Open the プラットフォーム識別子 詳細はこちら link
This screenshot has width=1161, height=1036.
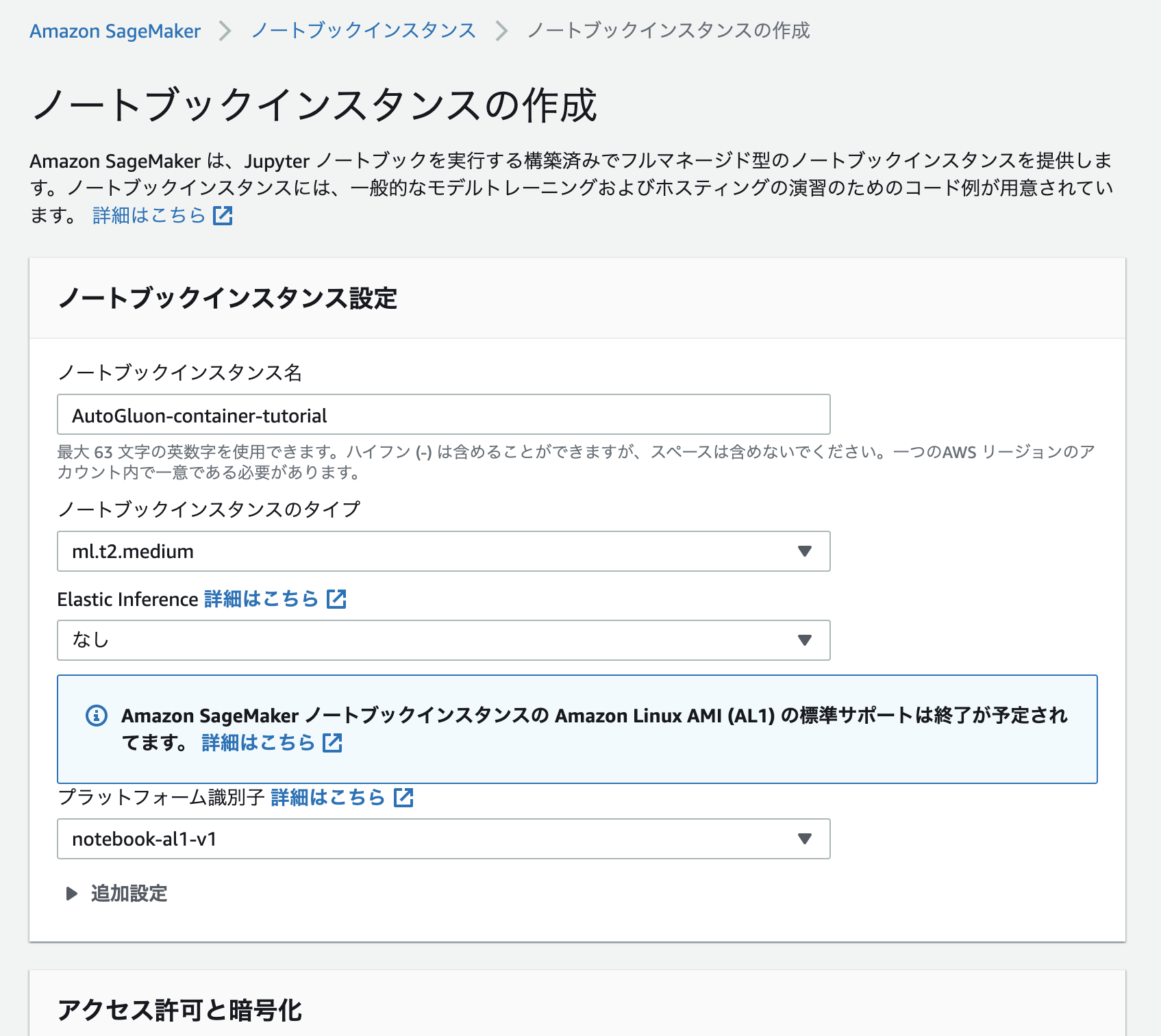point(328,798)
